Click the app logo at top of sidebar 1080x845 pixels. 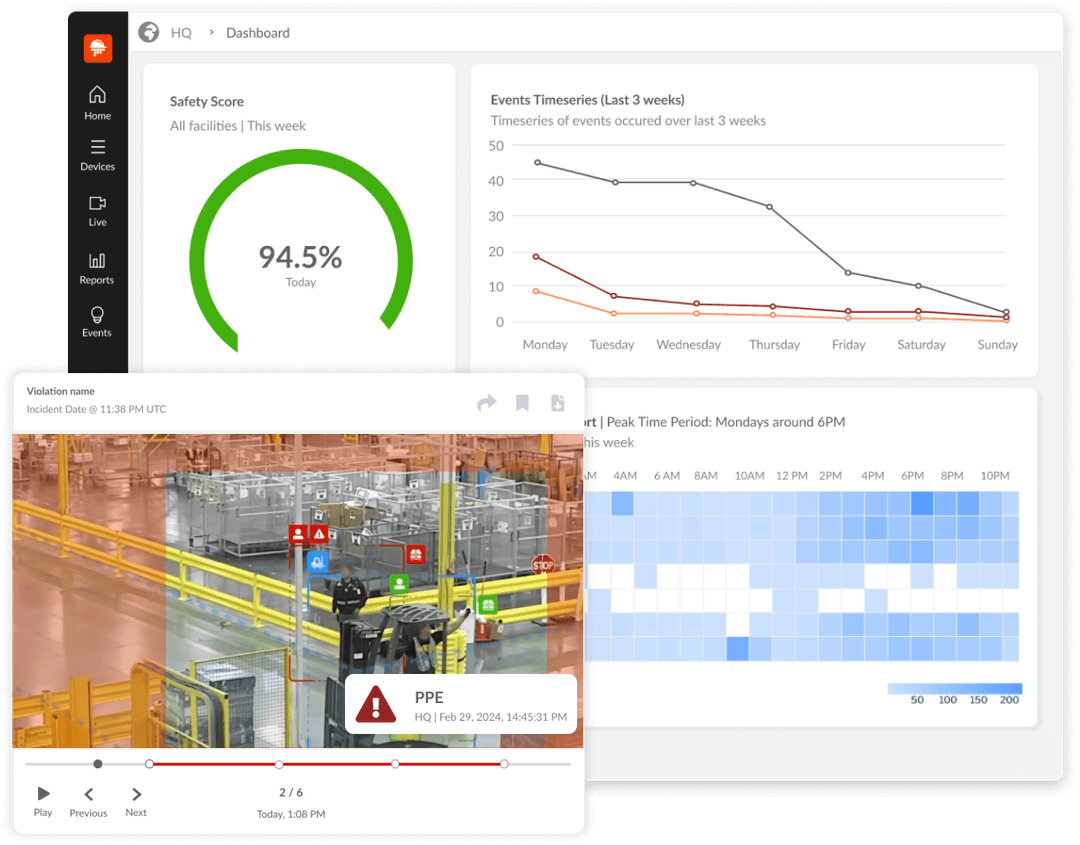97,47
